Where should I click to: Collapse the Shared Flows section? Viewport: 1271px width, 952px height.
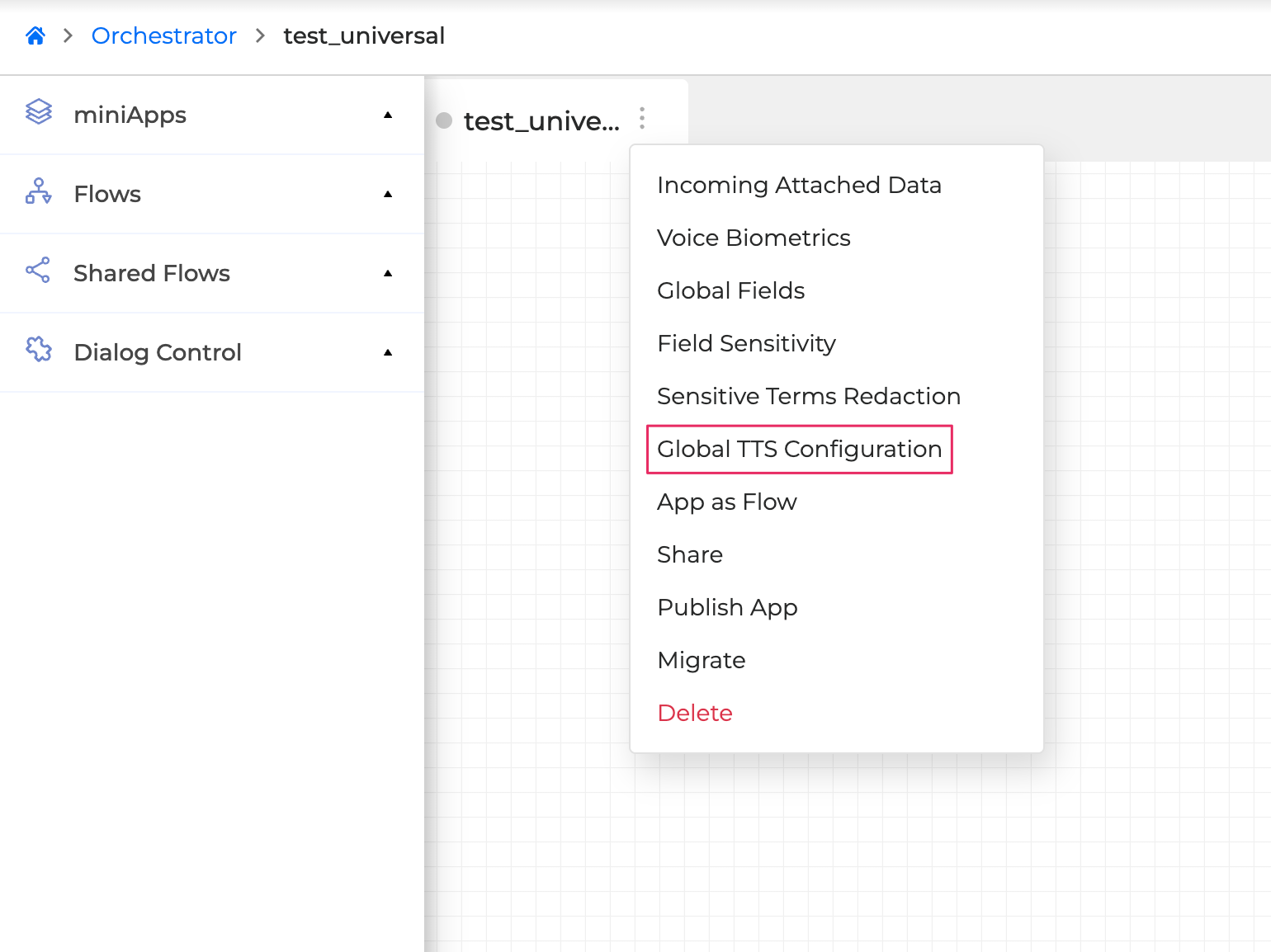387,273
